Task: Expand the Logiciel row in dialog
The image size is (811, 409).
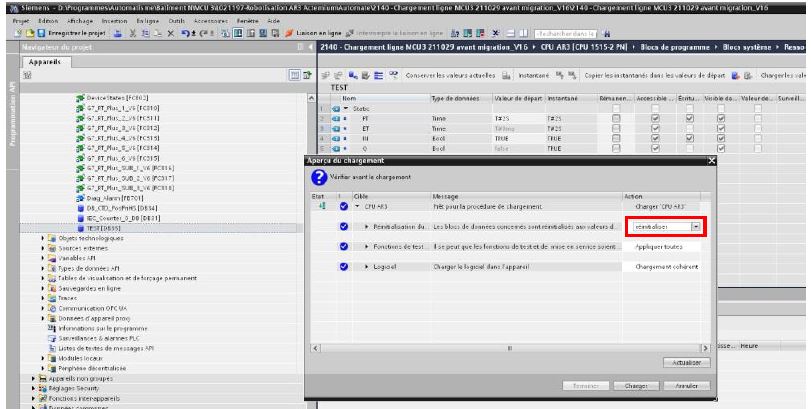Action: click(x=364, y=267)
